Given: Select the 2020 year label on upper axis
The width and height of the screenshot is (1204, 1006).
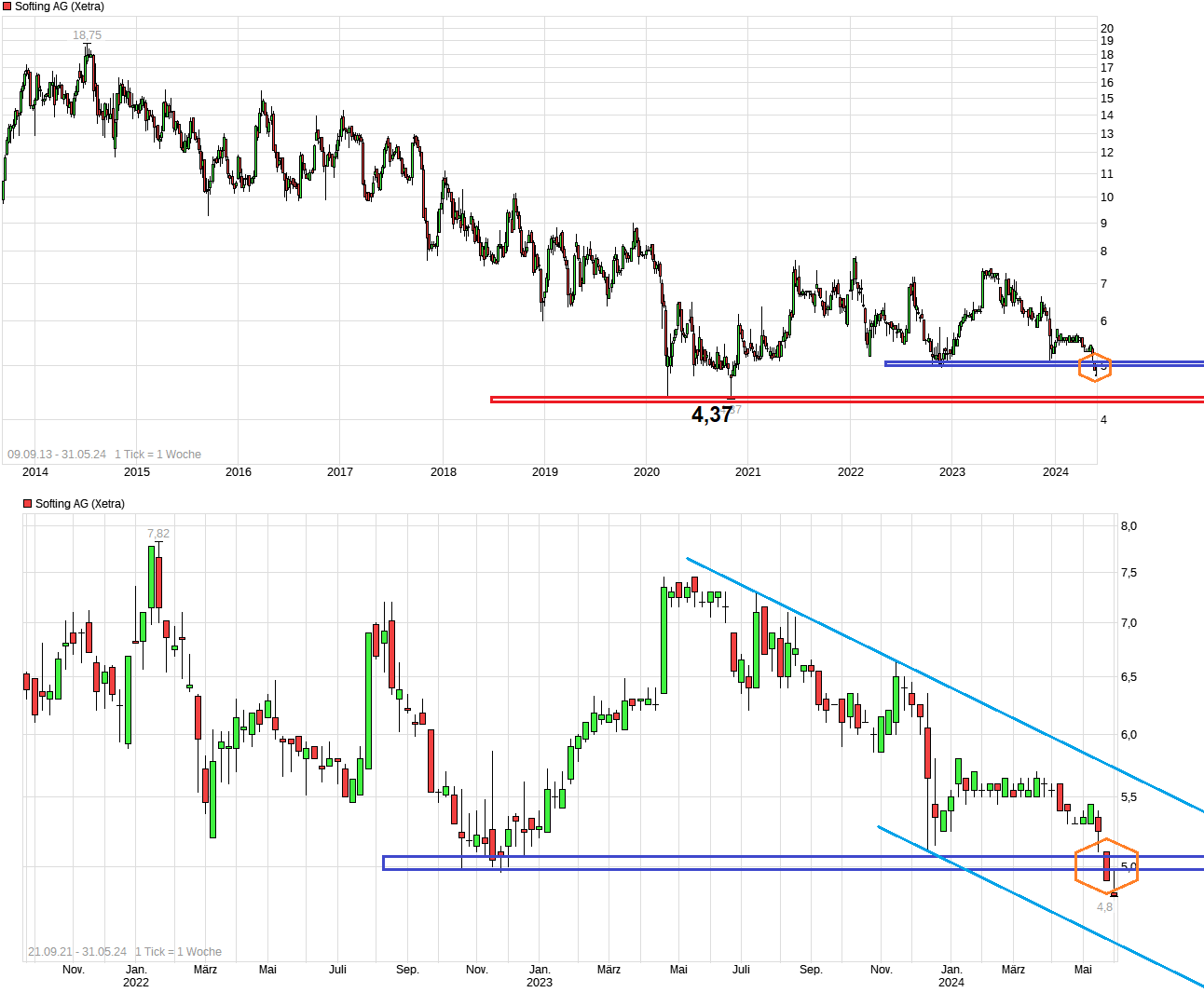Looking at the screenshot, I should click(x=647, y=472).
